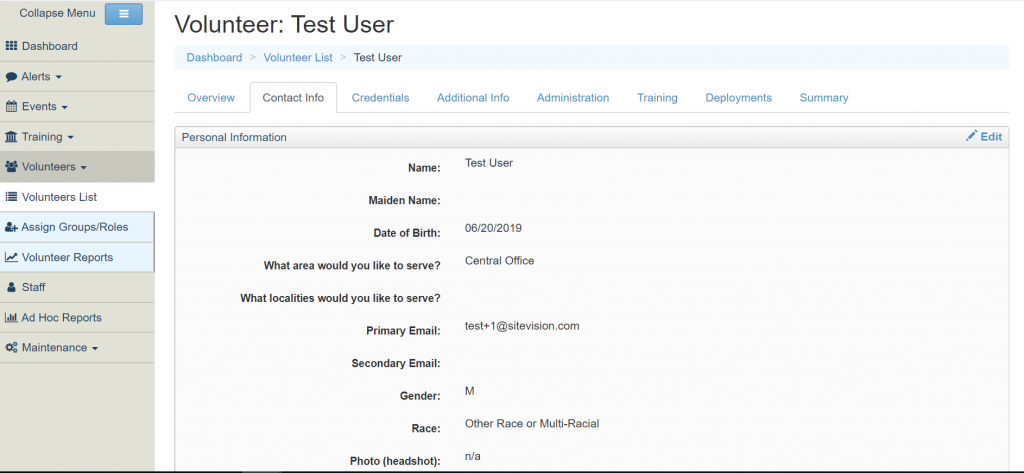Click the Volunteer Reports chart icon
This screenshot has height=473, width=1024.
(12, 257)
